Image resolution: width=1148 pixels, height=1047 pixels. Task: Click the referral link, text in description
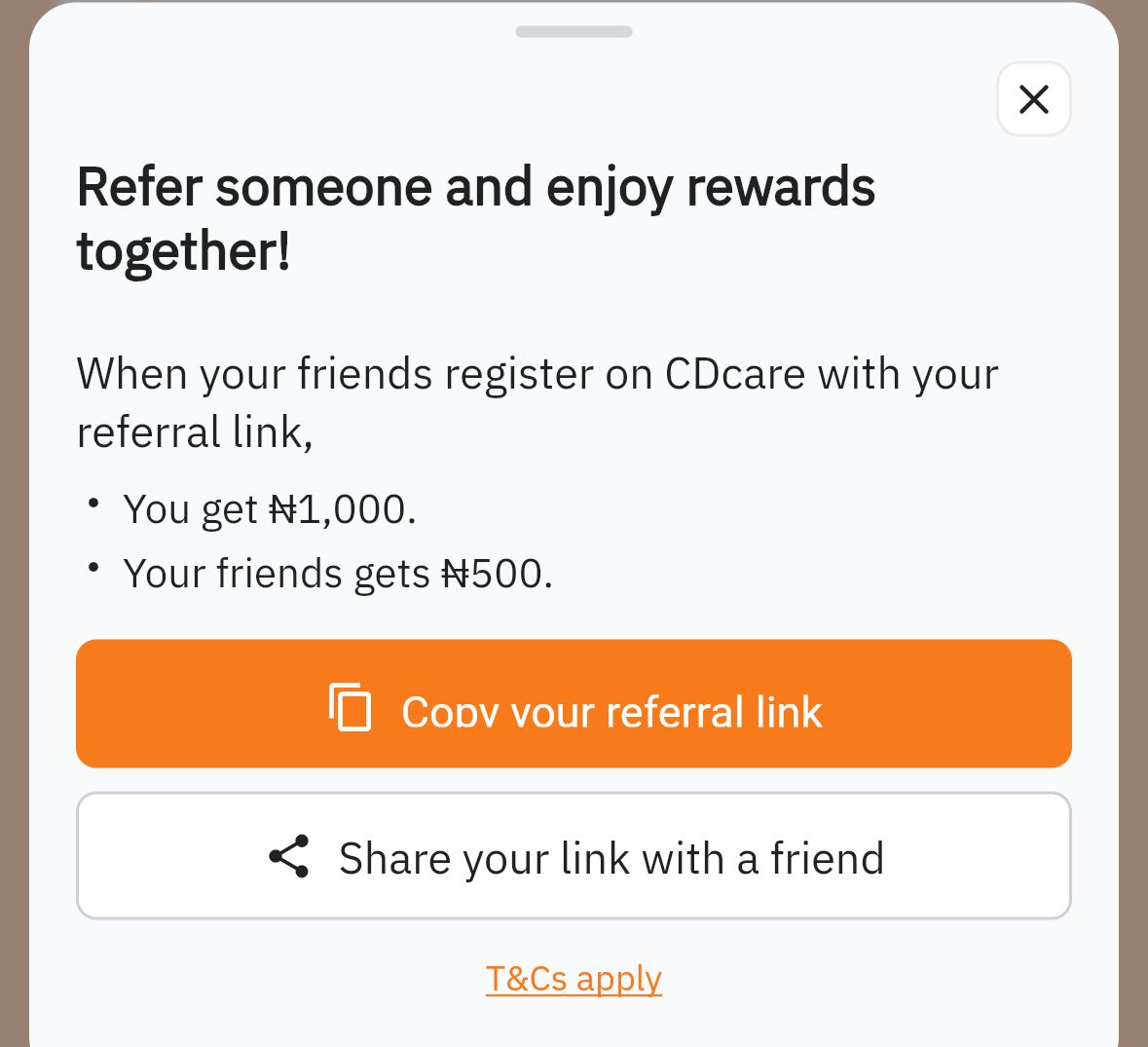[195, 432]
